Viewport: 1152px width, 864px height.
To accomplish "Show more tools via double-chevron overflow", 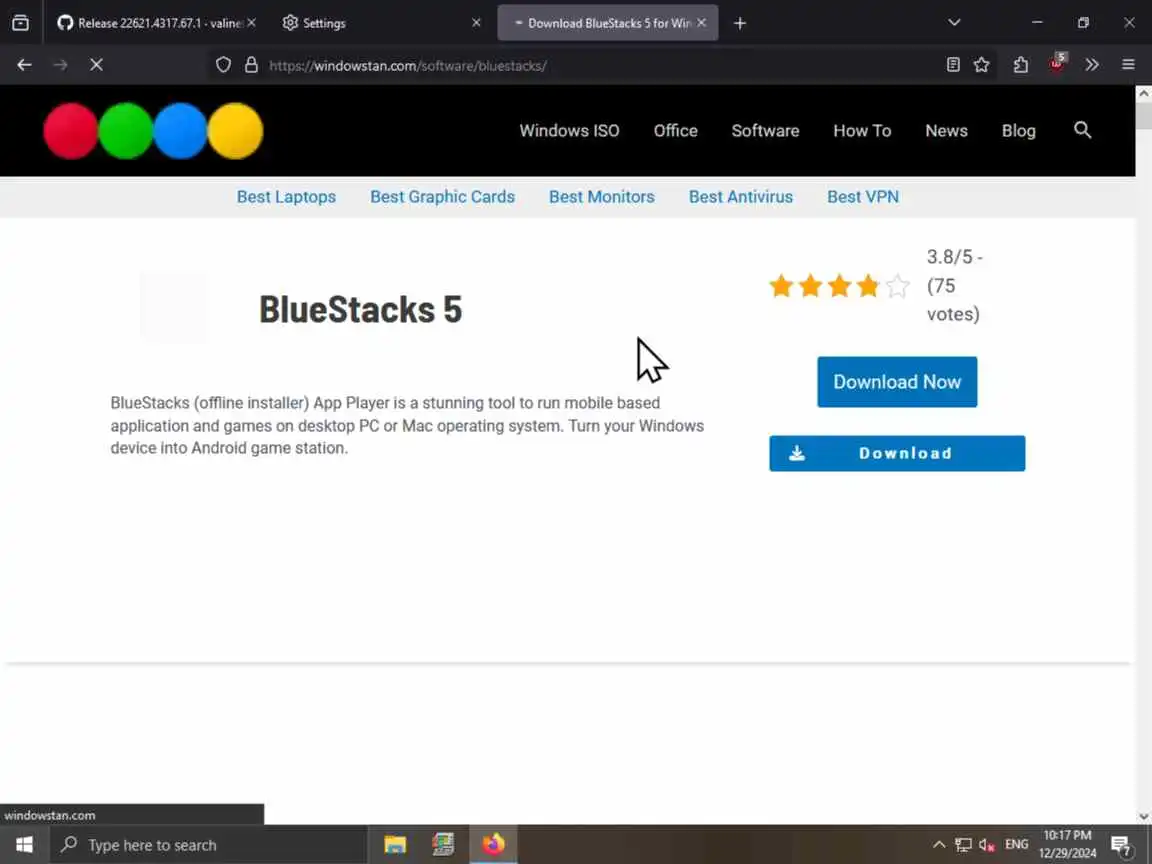I will (x=1092, y=65).
